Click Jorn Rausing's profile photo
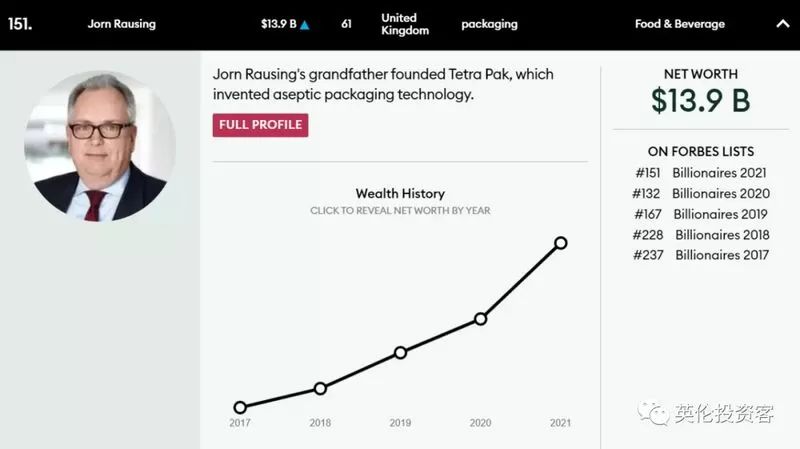 coord(100,146)
